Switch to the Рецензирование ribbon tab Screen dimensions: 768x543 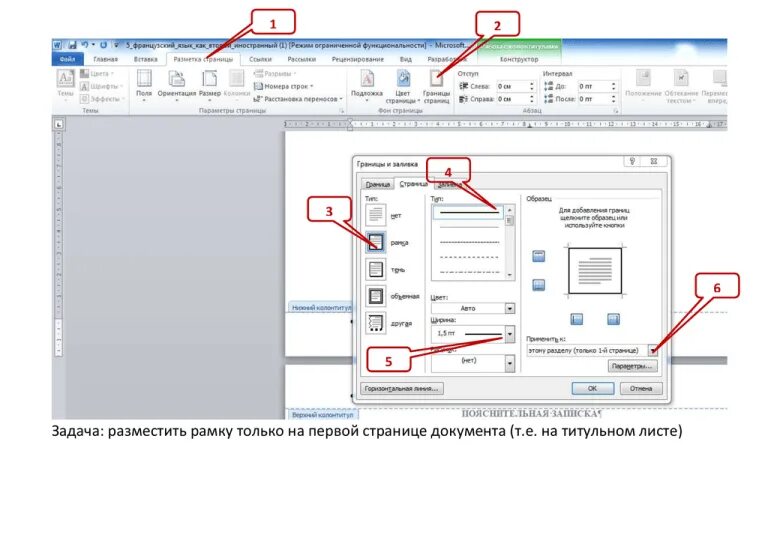coord(358,59)
